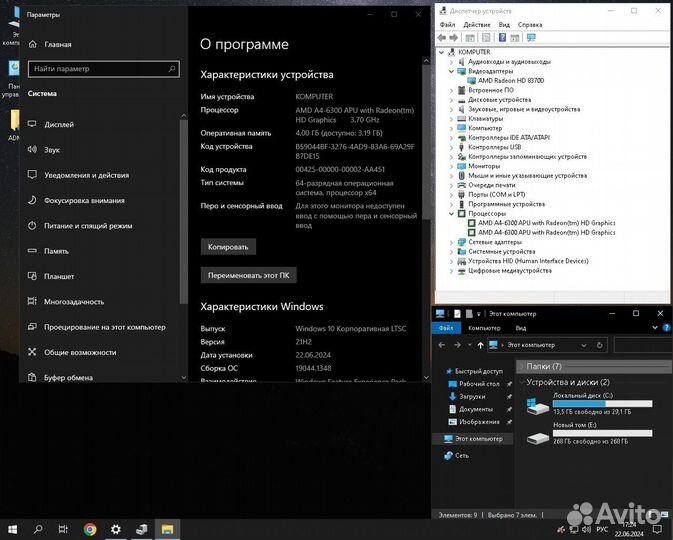The image size is (673, 540).
Task: Open the Вид tab in Explorer
Action: coord(521,328)
